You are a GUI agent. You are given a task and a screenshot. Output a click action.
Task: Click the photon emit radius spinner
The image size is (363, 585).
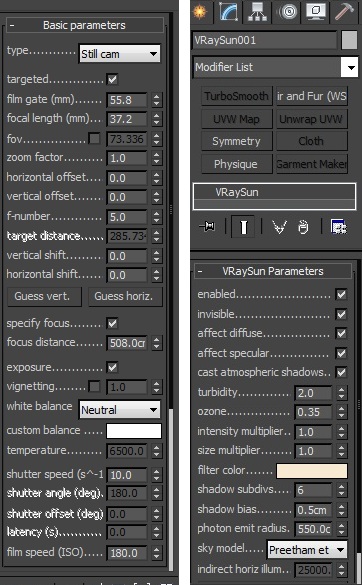(341, 529)
